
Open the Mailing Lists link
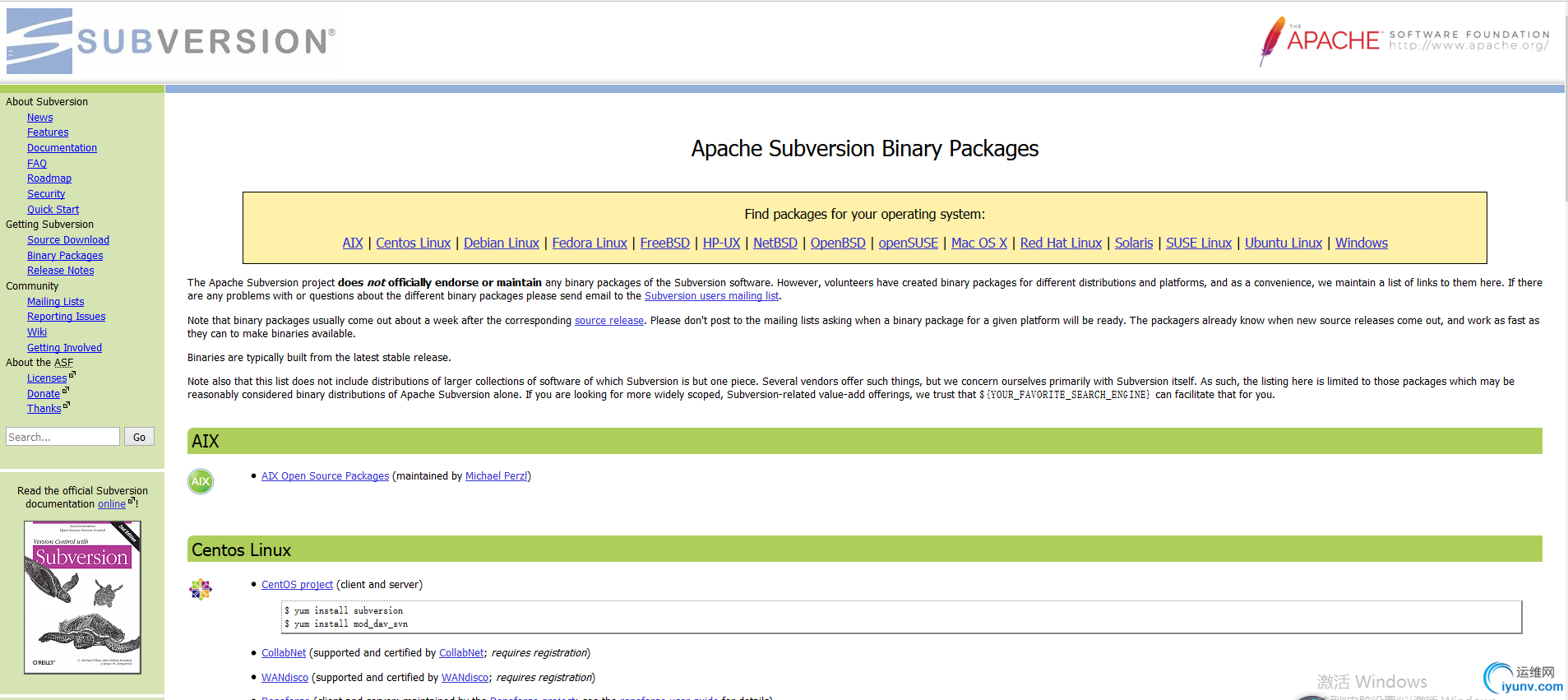55,302
